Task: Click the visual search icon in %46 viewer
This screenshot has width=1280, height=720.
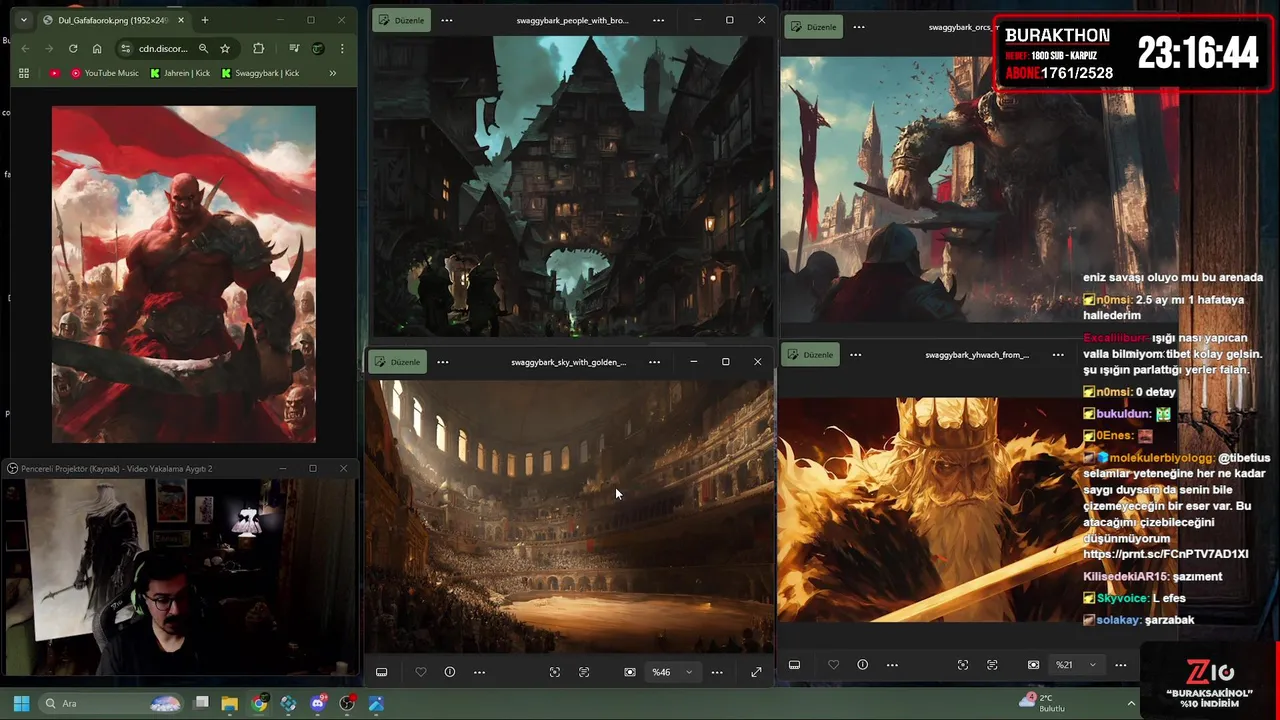Action: point(555,672)
